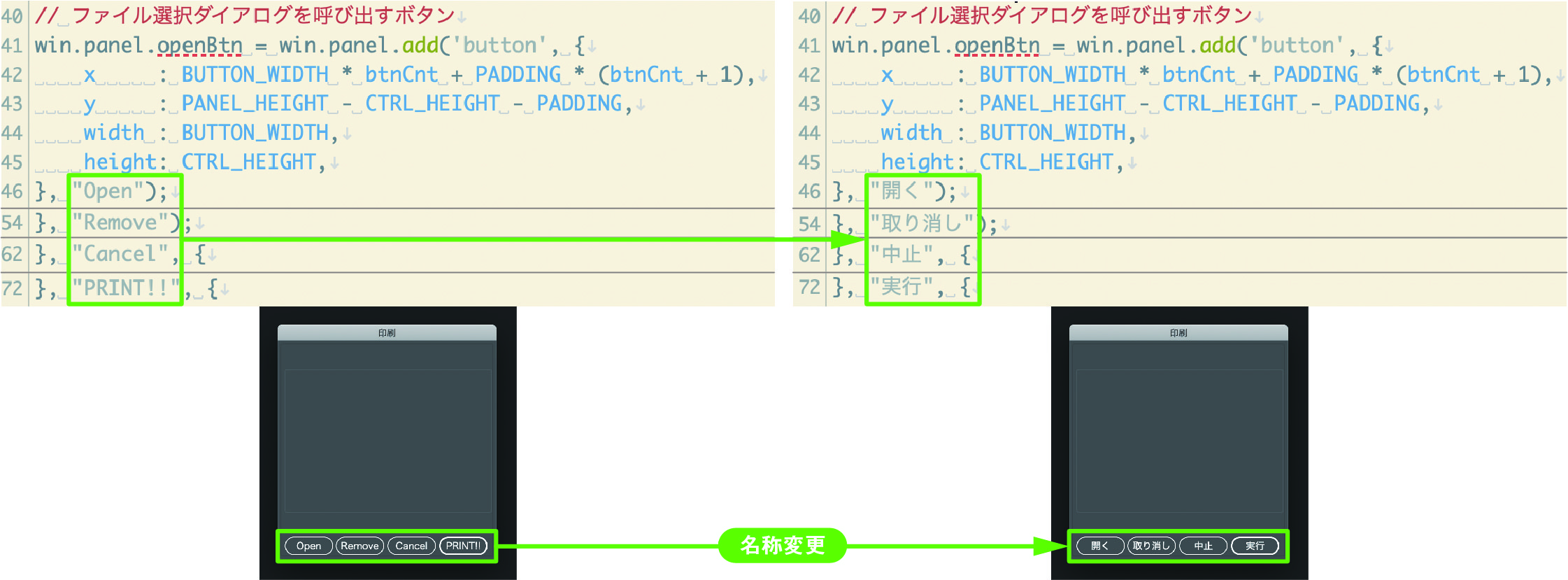1568x580 pixels.
Task: Click the empty list area above the 開く button
Action: [x=1179, y=441]
